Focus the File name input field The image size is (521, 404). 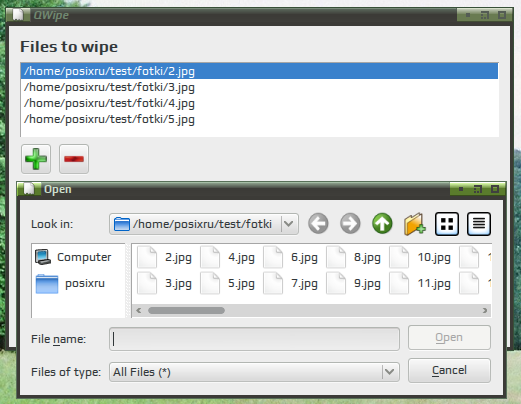tap(254, 339)
